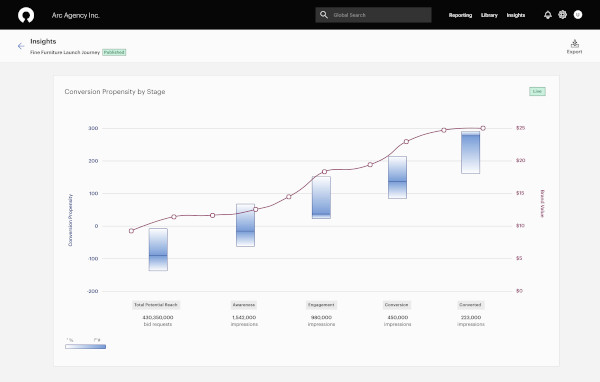Open the Library menu

(x=489, y=15)
